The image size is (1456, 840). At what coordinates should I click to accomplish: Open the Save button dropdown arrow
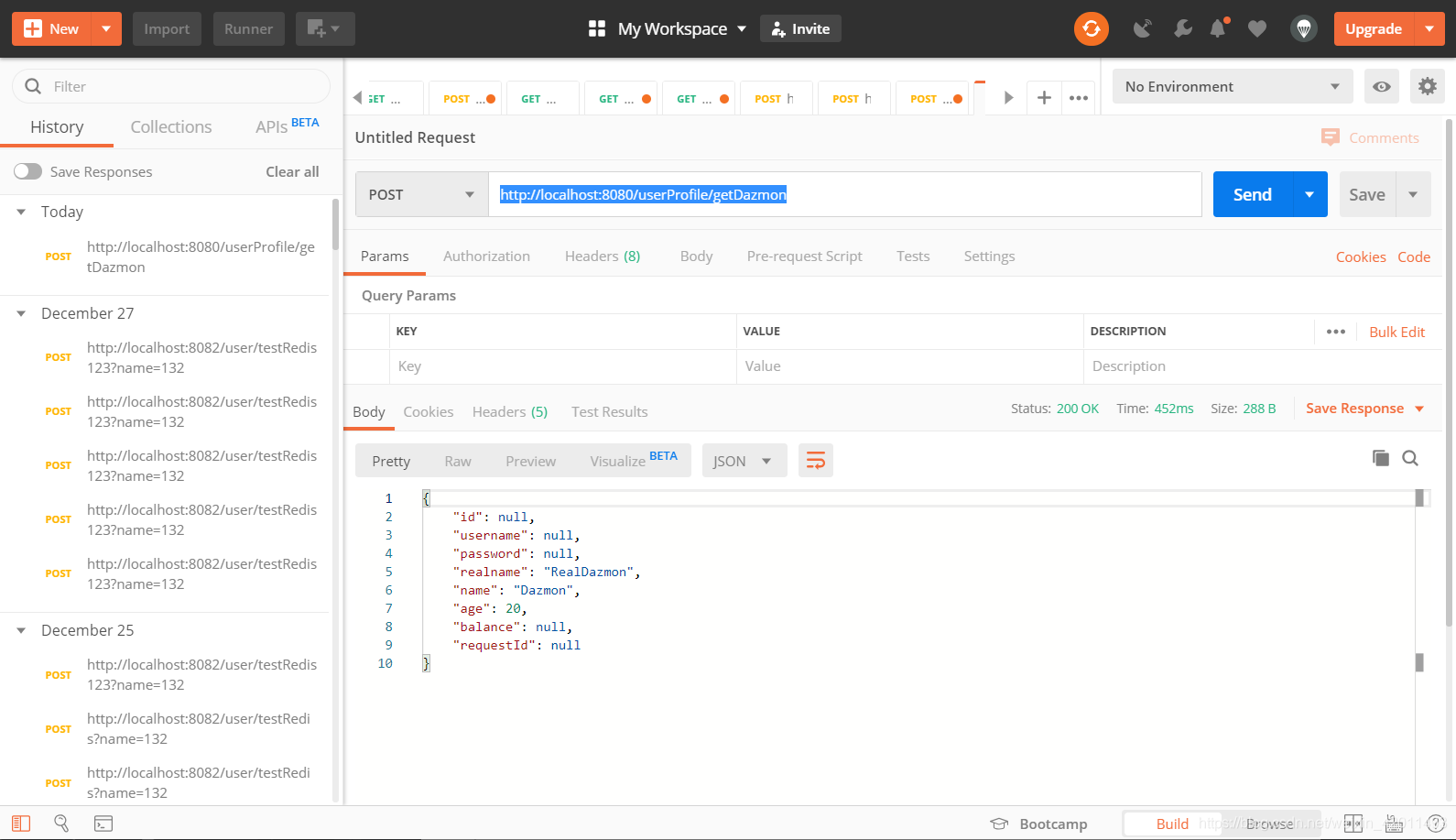pyautogui.click(x=1413, y=194)
